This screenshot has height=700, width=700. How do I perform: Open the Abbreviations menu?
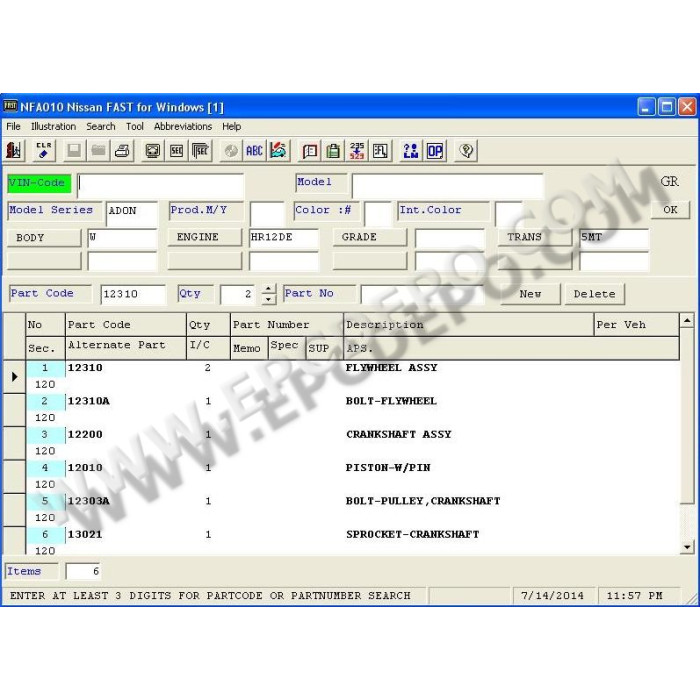tap(183, 126)
